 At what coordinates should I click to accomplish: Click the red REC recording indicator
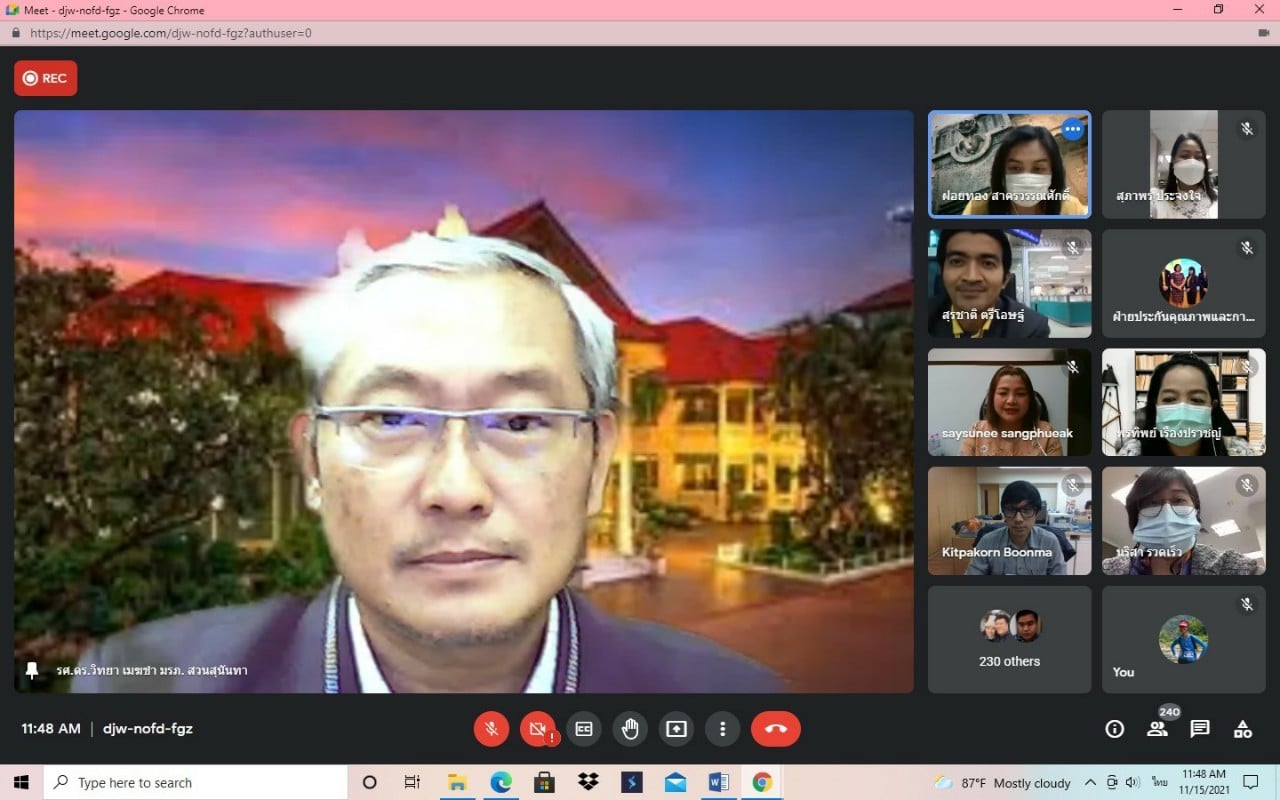46,78
